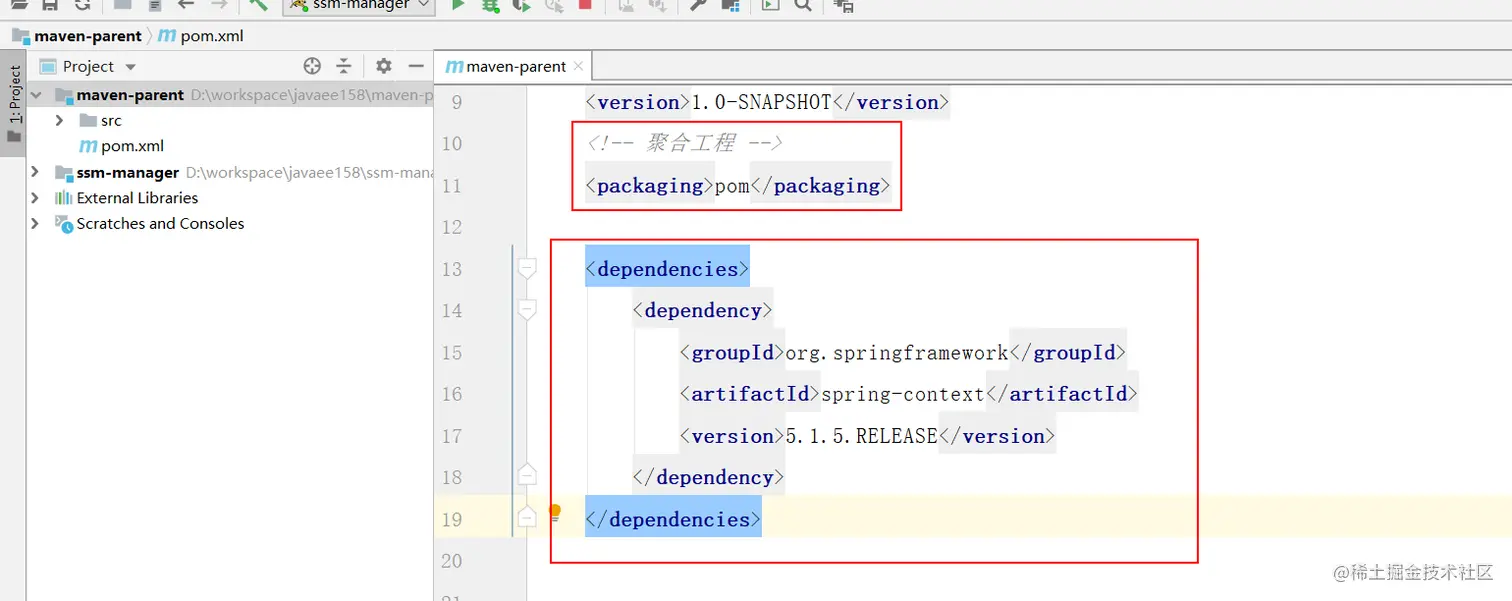
Task: Run with coverage shield icon
Action: click(521, 5)
